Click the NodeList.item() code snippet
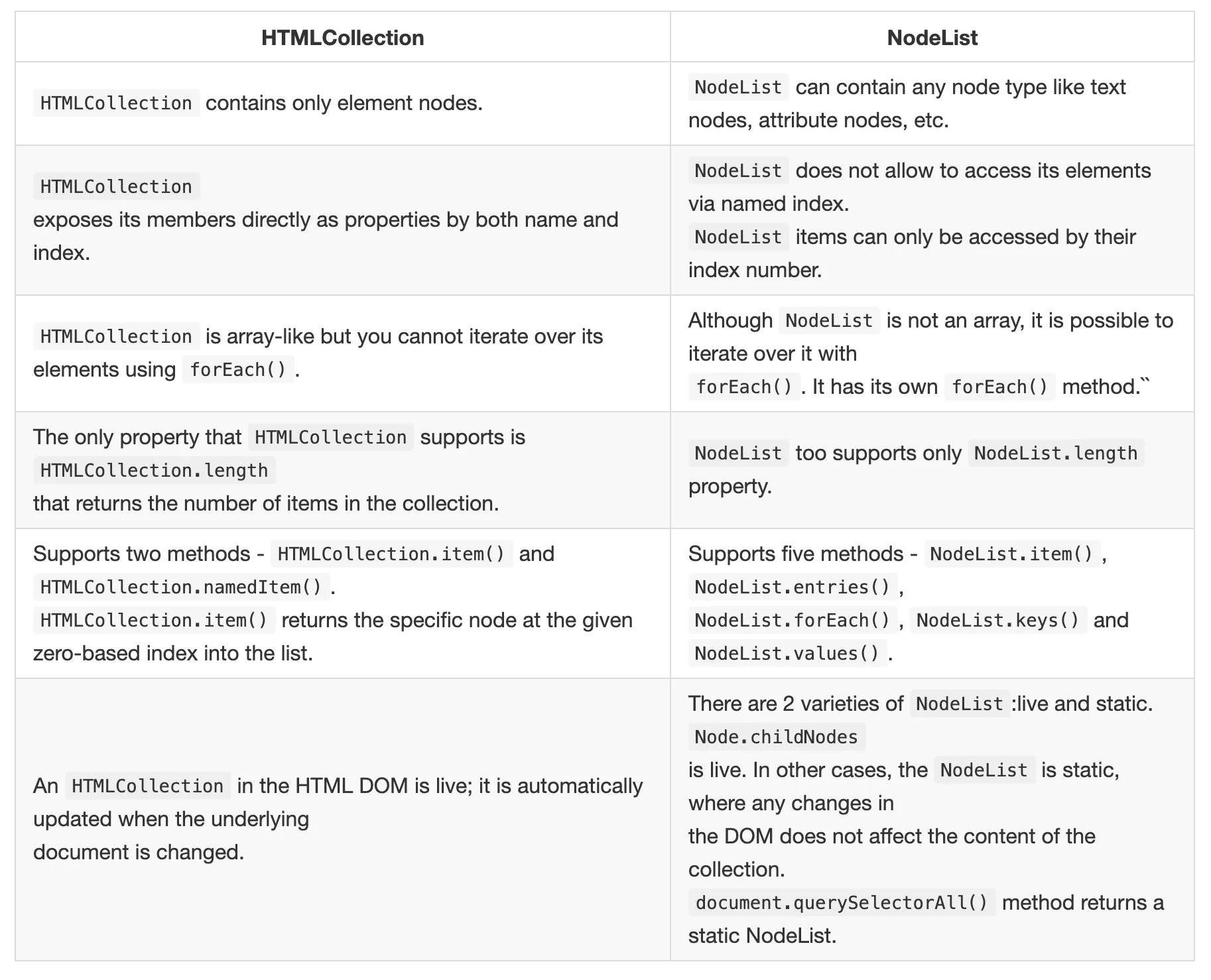 (1011, 554)
